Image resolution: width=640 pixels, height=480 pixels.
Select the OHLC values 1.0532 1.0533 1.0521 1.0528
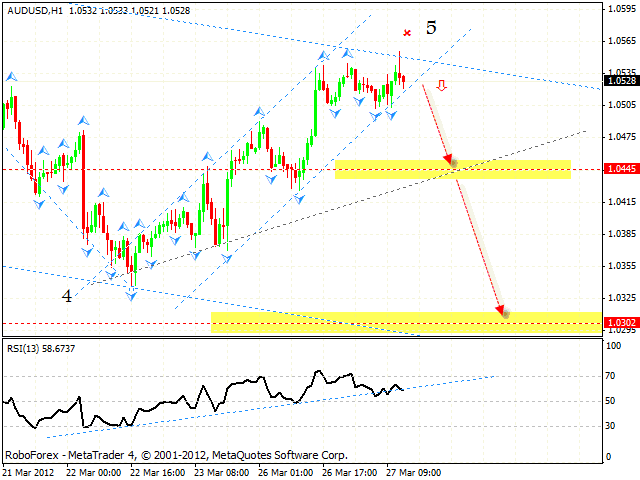click(129, 11)
